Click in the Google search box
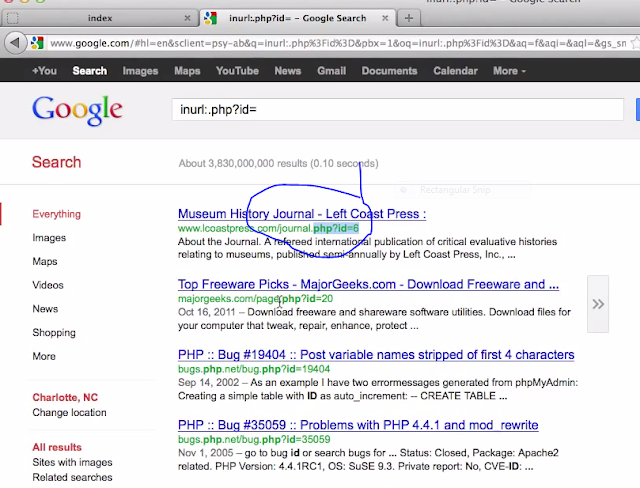640x488 pixels. pyautogui.click(x=398, y=109)
